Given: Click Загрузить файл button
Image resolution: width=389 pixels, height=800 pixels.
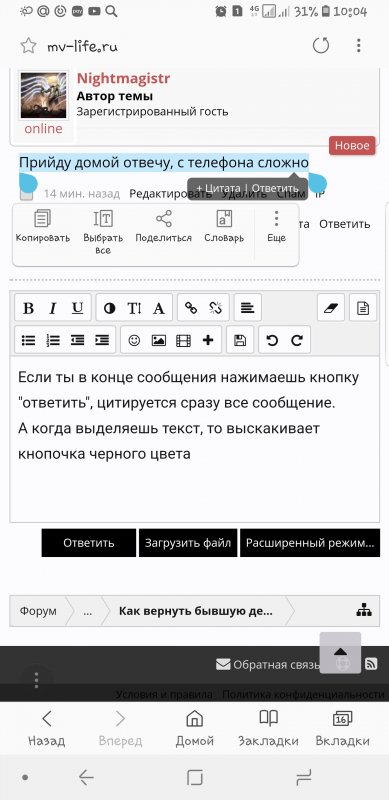Looking at the screenshot, I should tap(188, 543).
